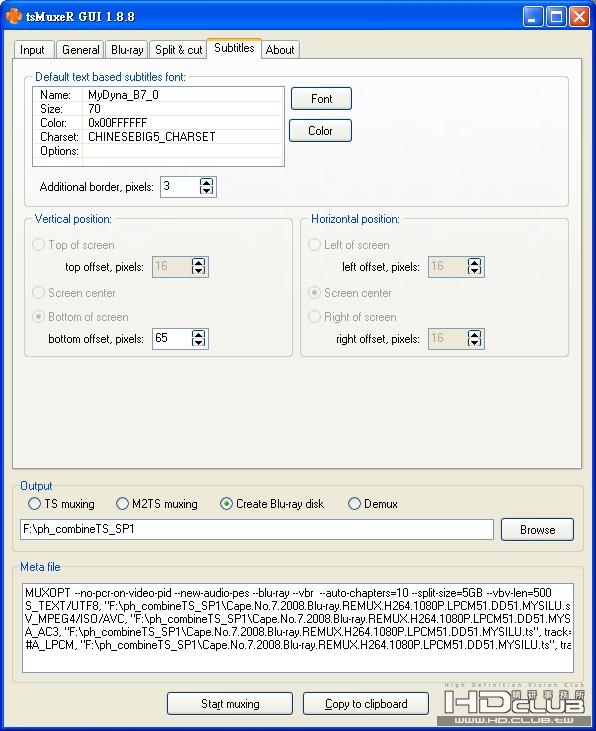Minimize the tsMuxeR GUI window

pos(533,17)
